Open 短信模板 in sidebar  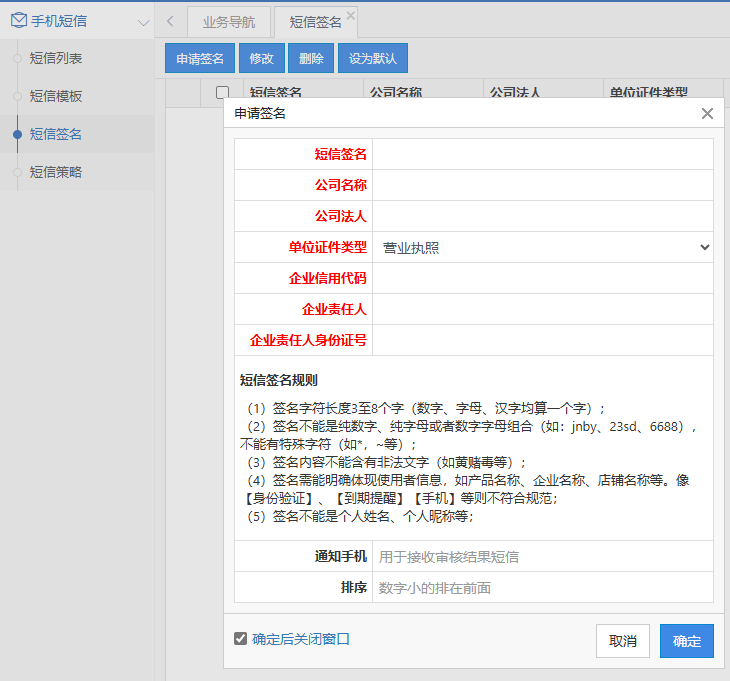(55, 96)
